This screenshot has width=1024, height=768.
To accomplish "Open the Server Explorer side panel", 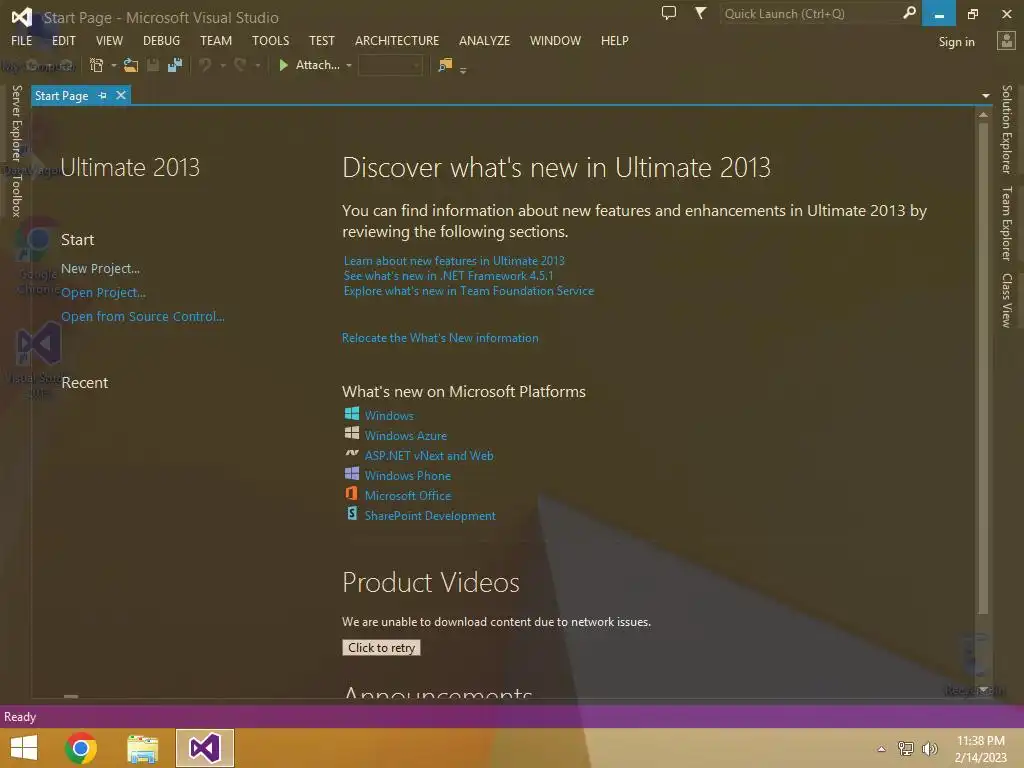I will point(17,123).
